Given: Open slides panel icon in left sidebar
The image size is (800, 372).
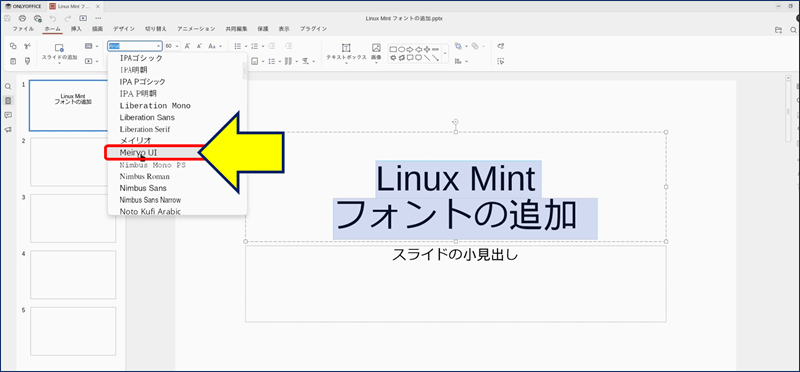Looking at the screenshot, I should (8, 101).
